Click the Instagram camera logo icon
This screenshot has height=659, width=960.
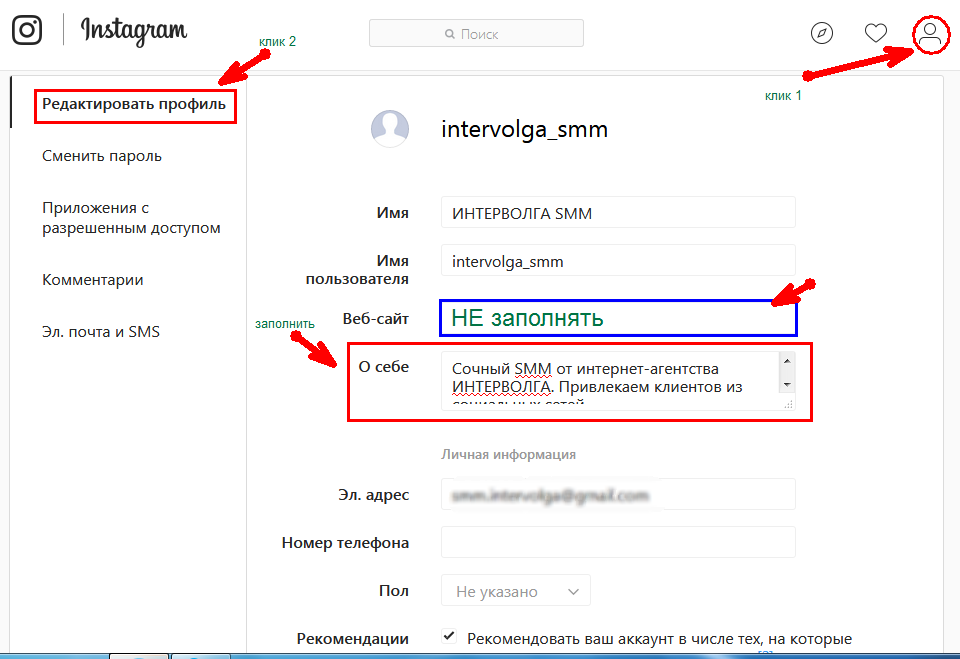click(27, 30)
